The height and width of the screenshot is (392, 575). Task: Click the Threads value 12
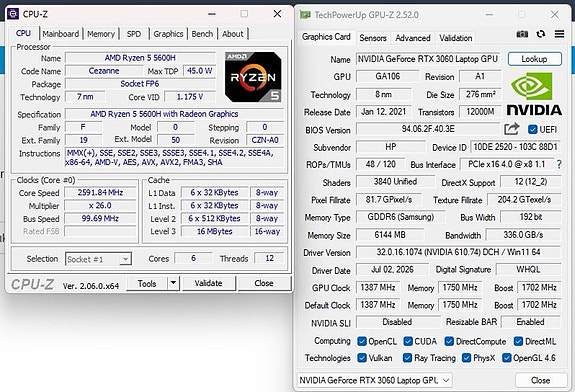pyautogui.click(x=270, y=258)
